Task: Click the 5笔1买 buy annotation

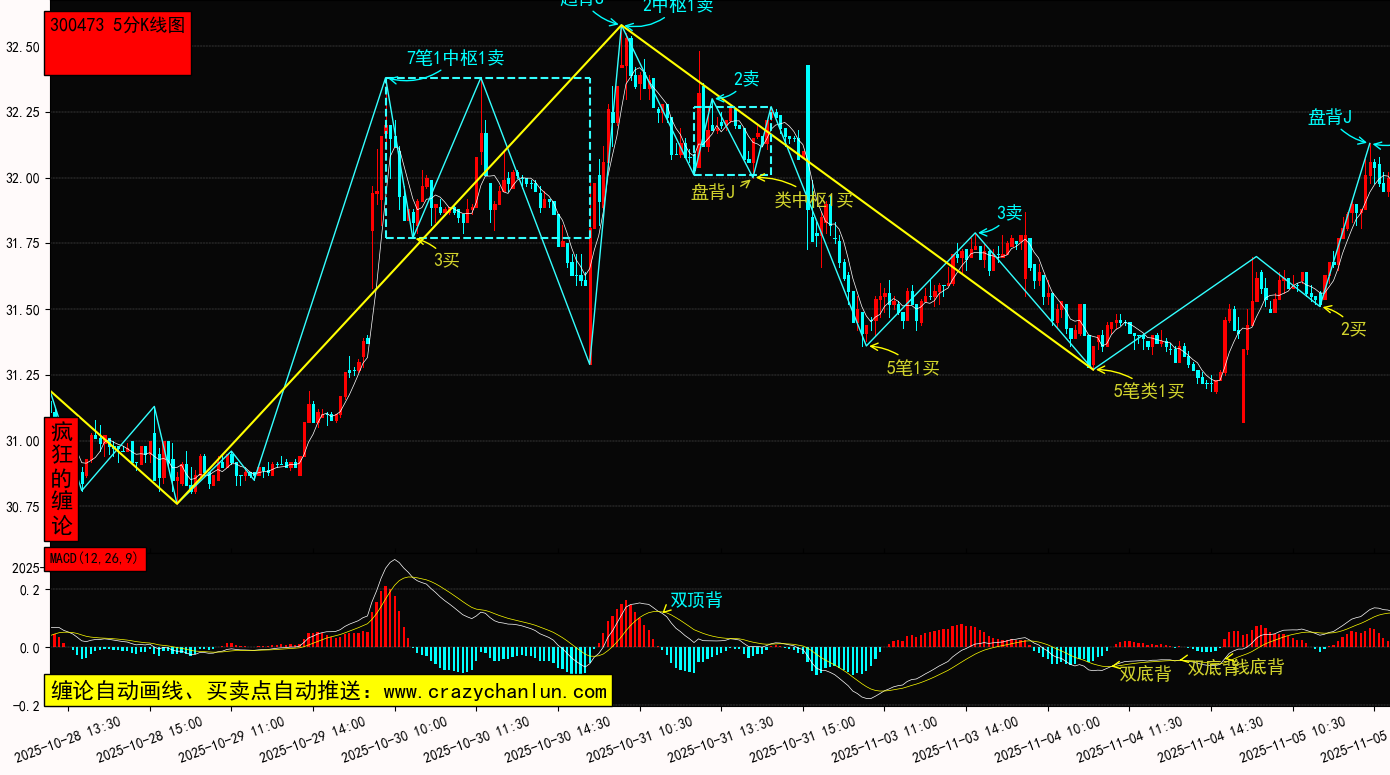Action: (913, 368)
